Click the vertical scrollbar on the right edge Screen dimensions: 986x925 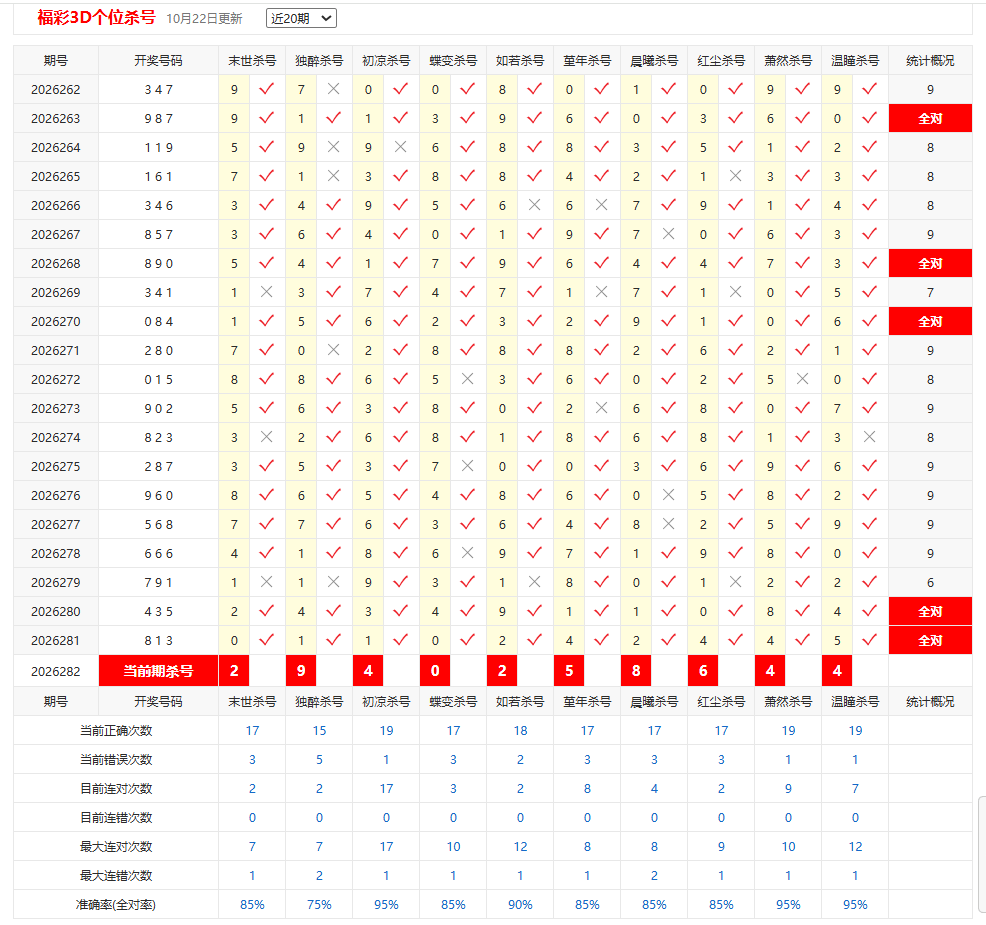coord(982,855)
